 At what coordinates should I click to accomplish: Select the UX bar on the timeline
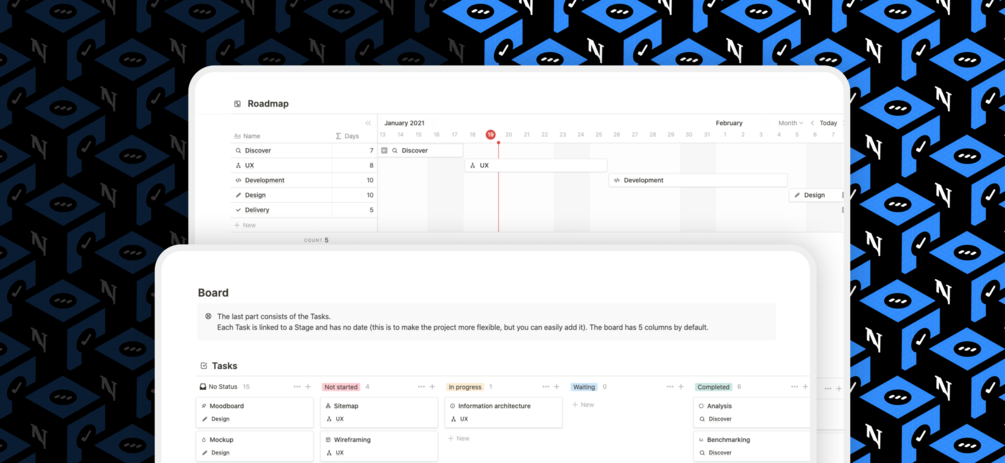click(x=536, y=165)
